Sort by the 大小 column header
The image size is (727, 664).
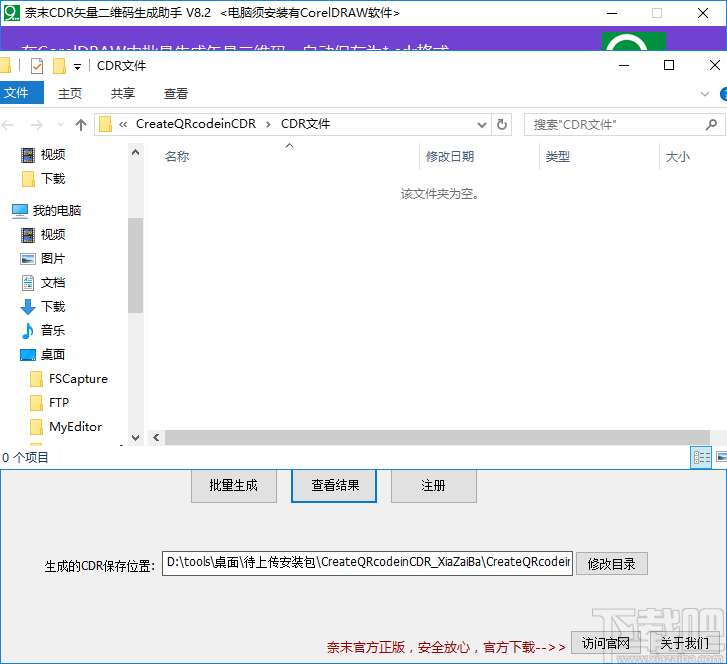point(677,157)
